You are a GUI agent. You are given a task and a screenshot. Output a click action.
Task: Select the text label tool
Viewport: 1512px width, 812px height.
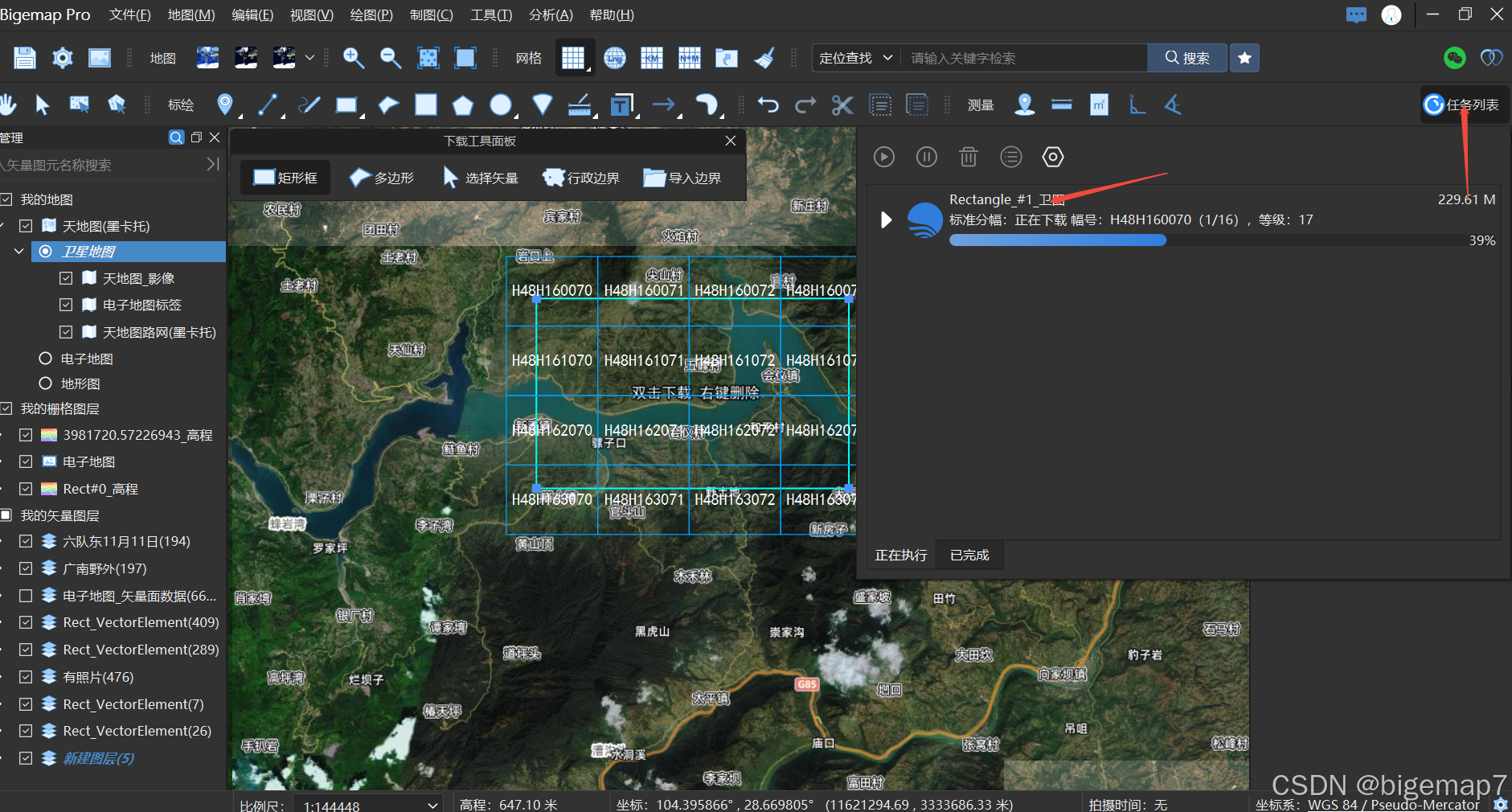click(x=621, y=105)
